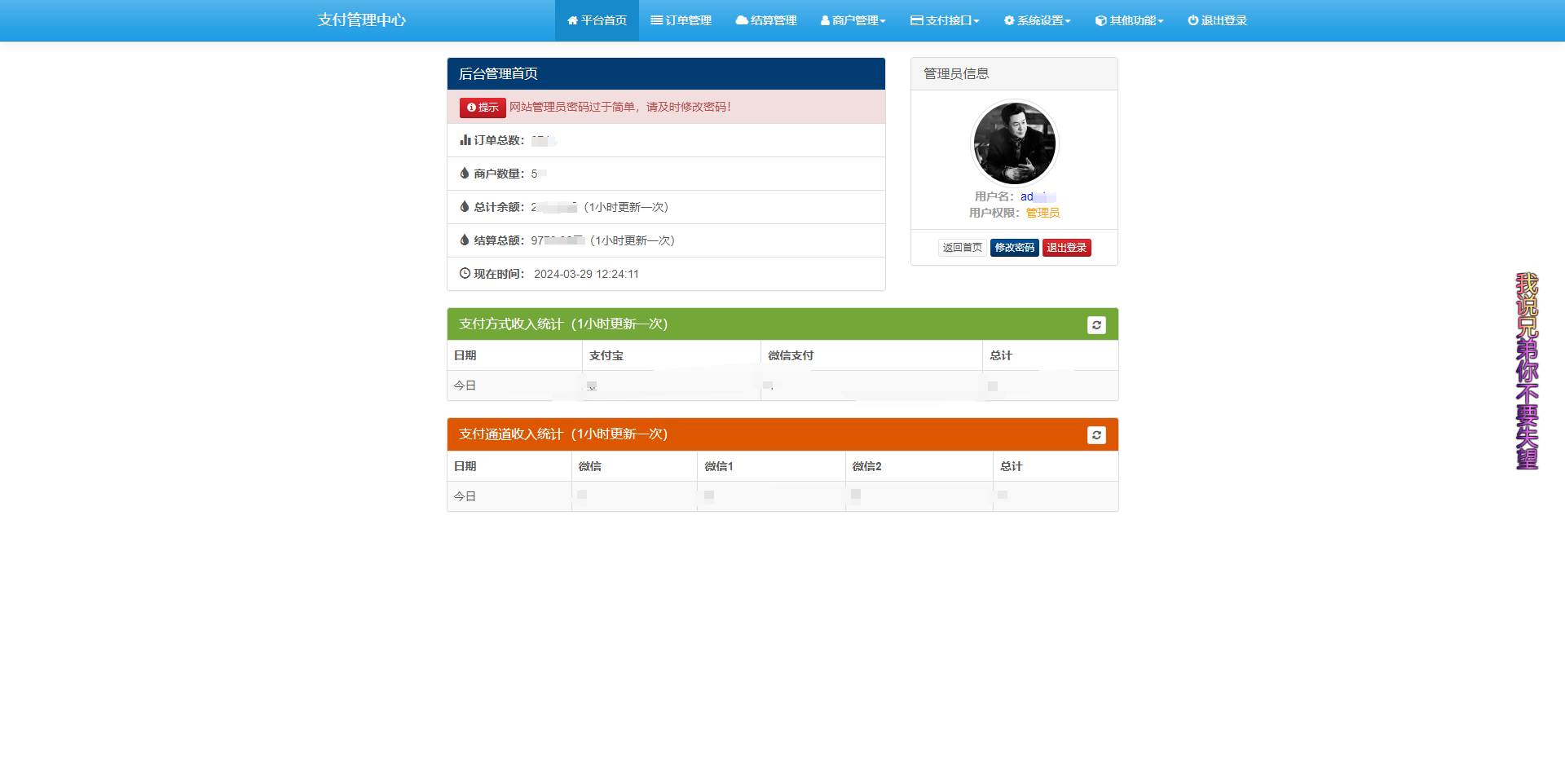Click the admin username link
1565x784 pixels.
[1037, 196]
